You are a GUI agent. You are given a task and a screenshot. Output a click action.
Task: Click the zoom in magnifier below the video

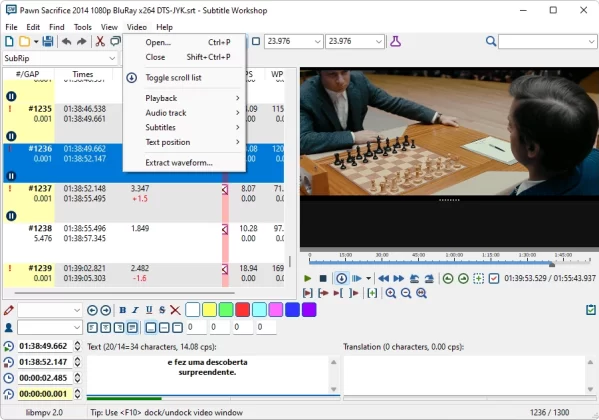point(390,293)
